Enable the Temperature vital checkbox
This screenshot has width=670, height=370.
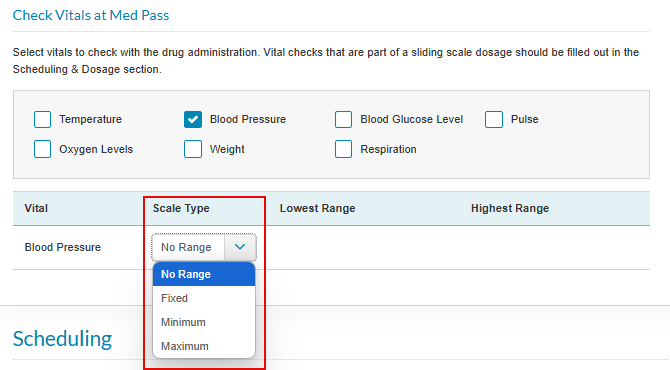click(x=42, y=119)
